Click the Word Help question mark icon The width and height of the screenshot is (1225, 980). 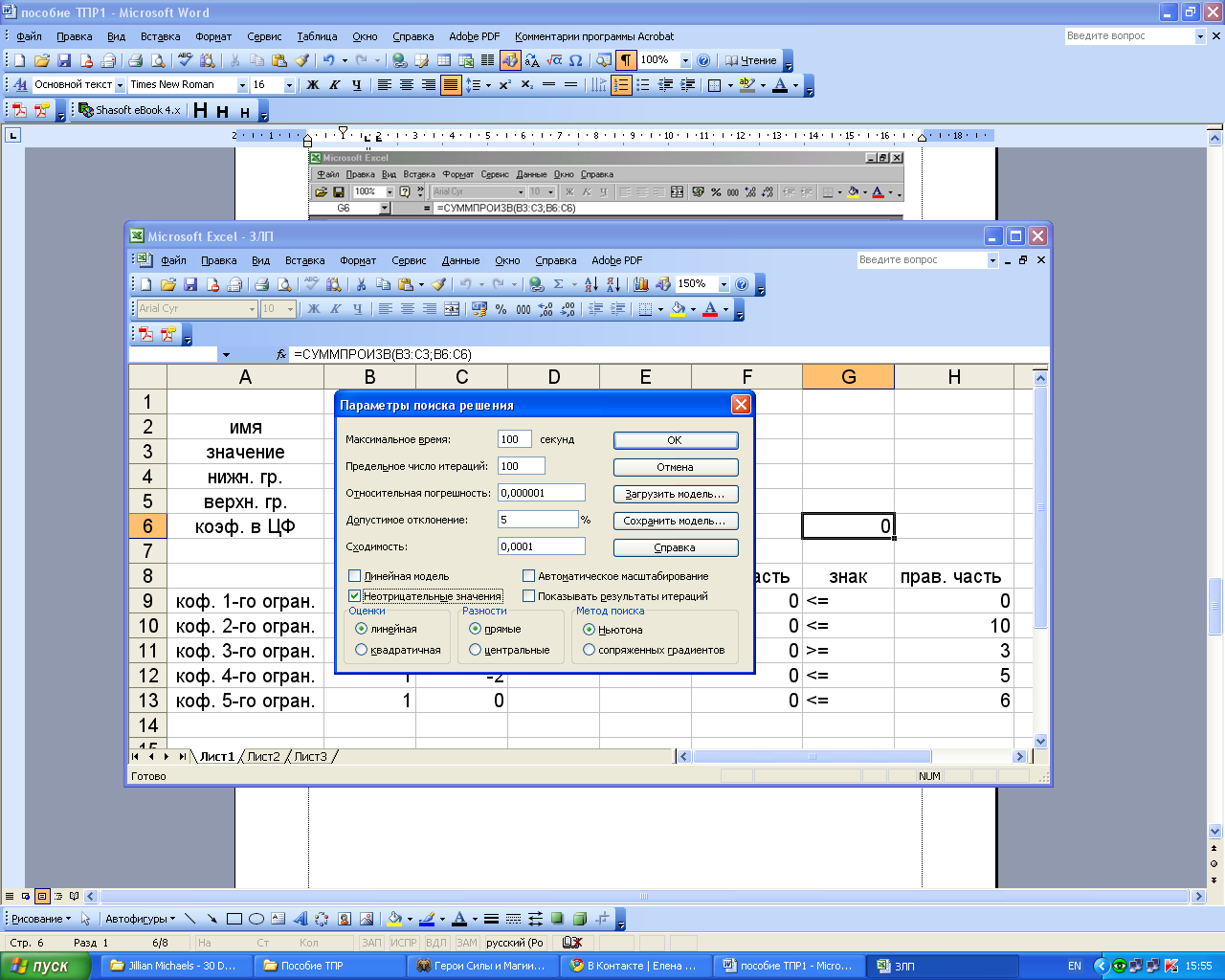tap(703, 60)
